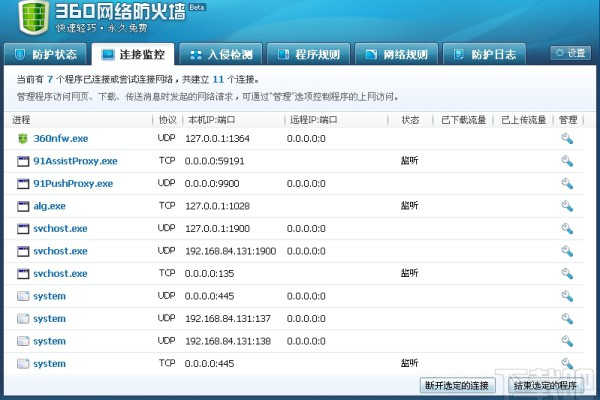Click local address 127.0.0.1:1364
The width and height of the screenshot is (600, 400).
pyautogui.click(x=217, y=139)
